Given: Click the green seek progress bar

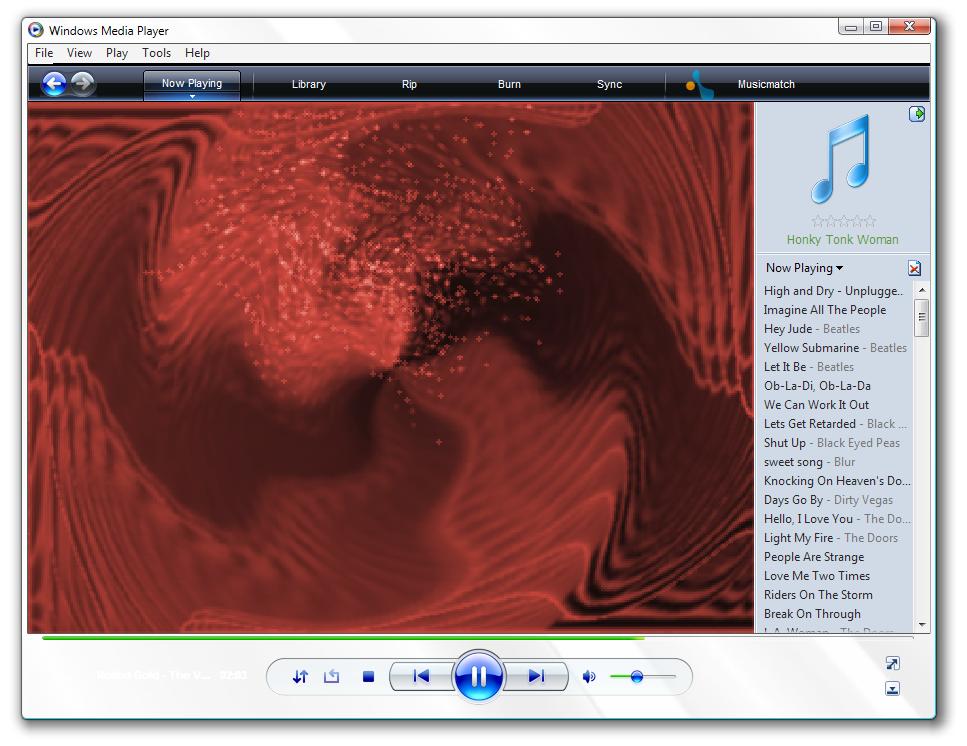Looking at the screenshot, I should (x=343, y=638).
